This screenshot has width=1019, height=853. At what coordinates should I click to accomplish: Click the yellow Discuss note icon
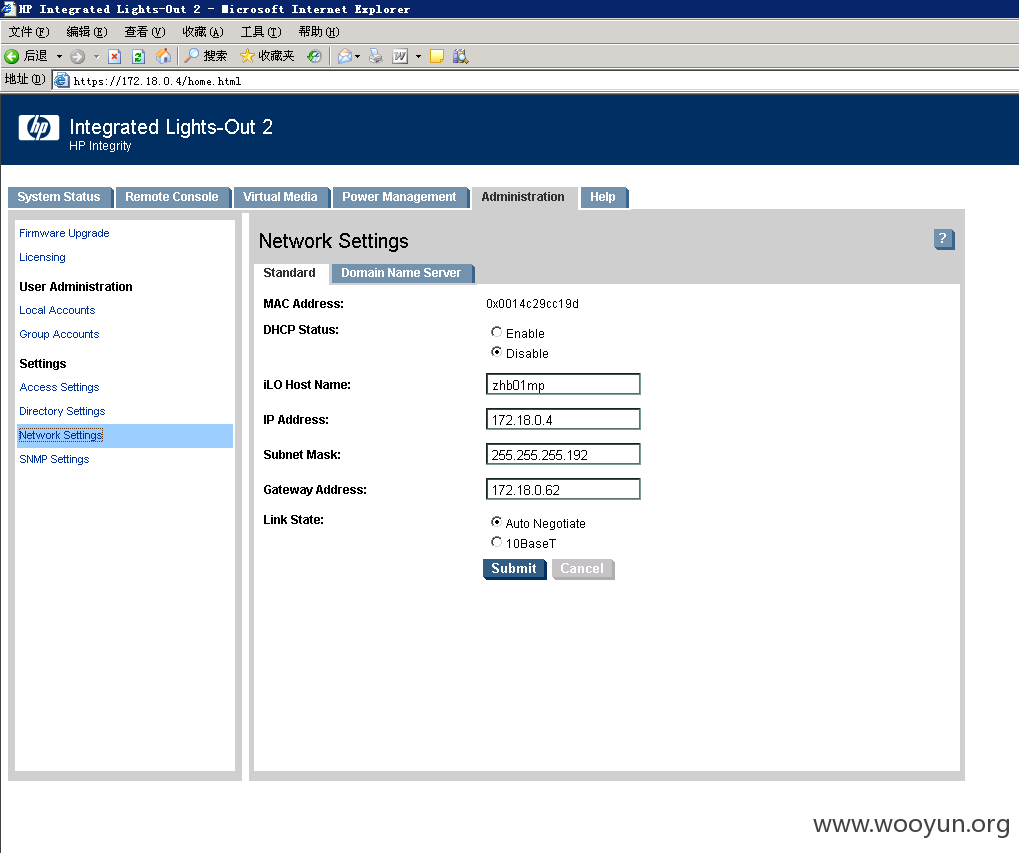click(x=437, y=57)
